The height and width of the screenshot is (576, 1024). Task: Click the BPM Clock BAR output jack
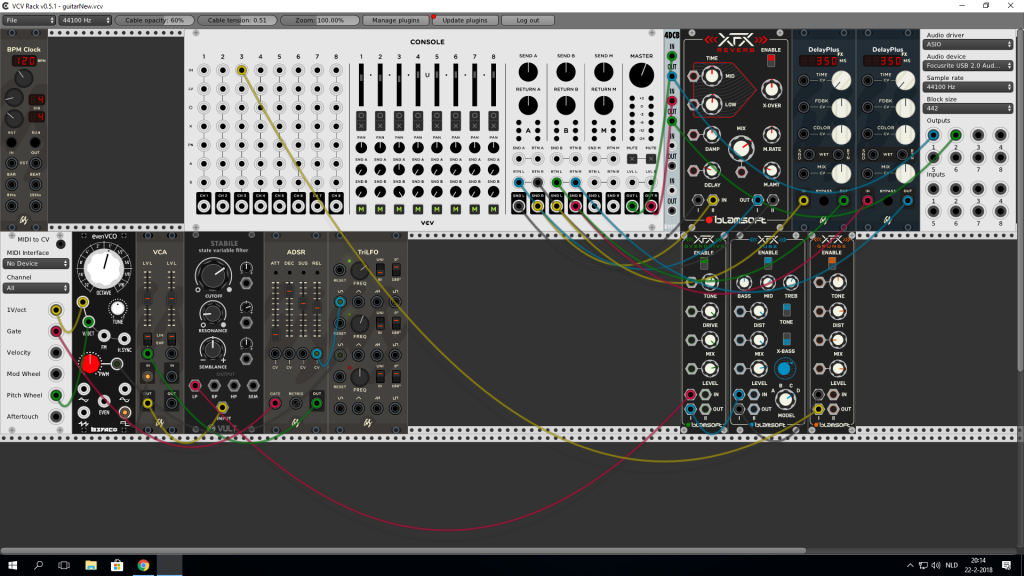pos(12,185)
